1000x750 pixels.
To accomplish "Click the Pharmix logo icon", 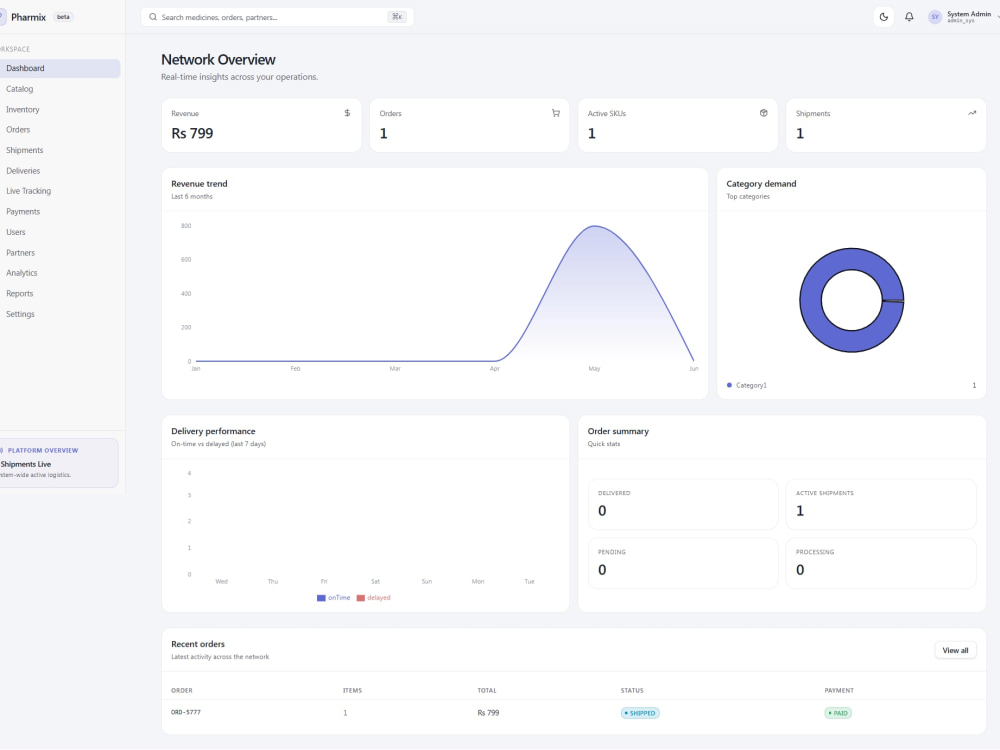I will click(3, 17).
